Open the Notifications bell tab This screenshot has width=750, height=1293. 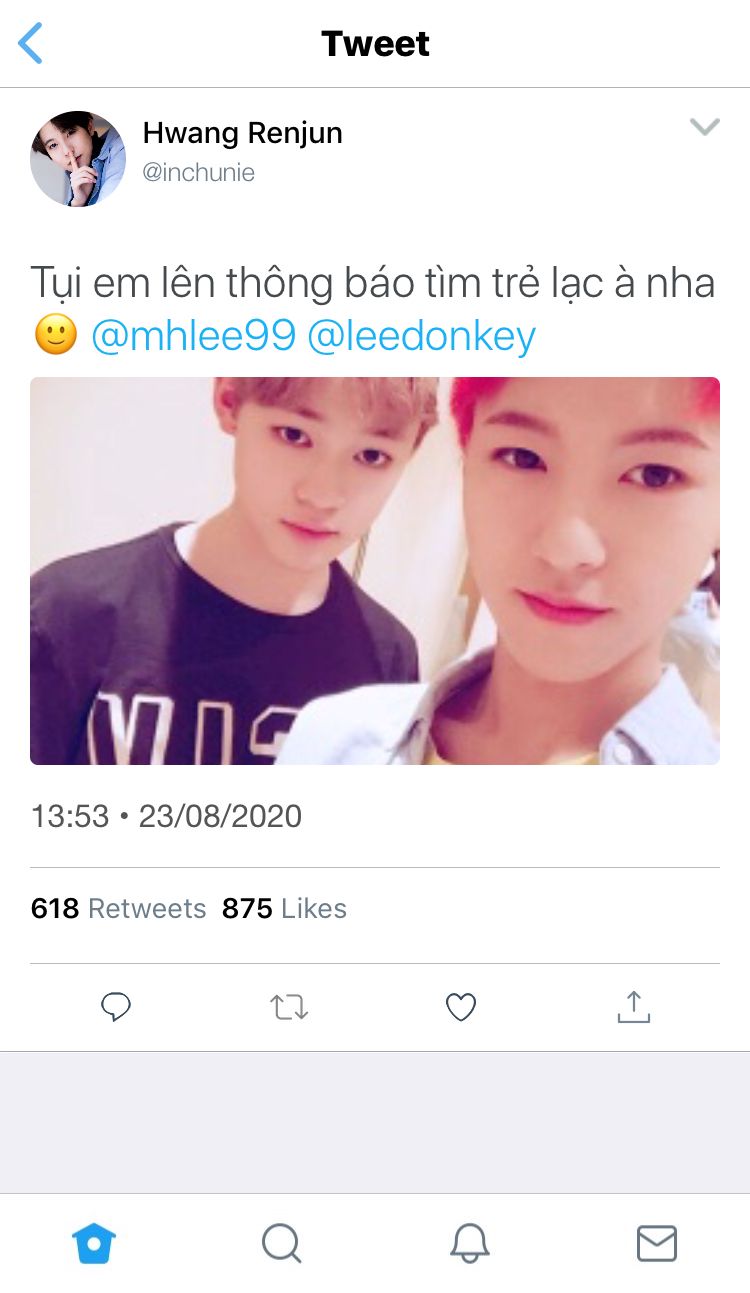[469, 1244]
